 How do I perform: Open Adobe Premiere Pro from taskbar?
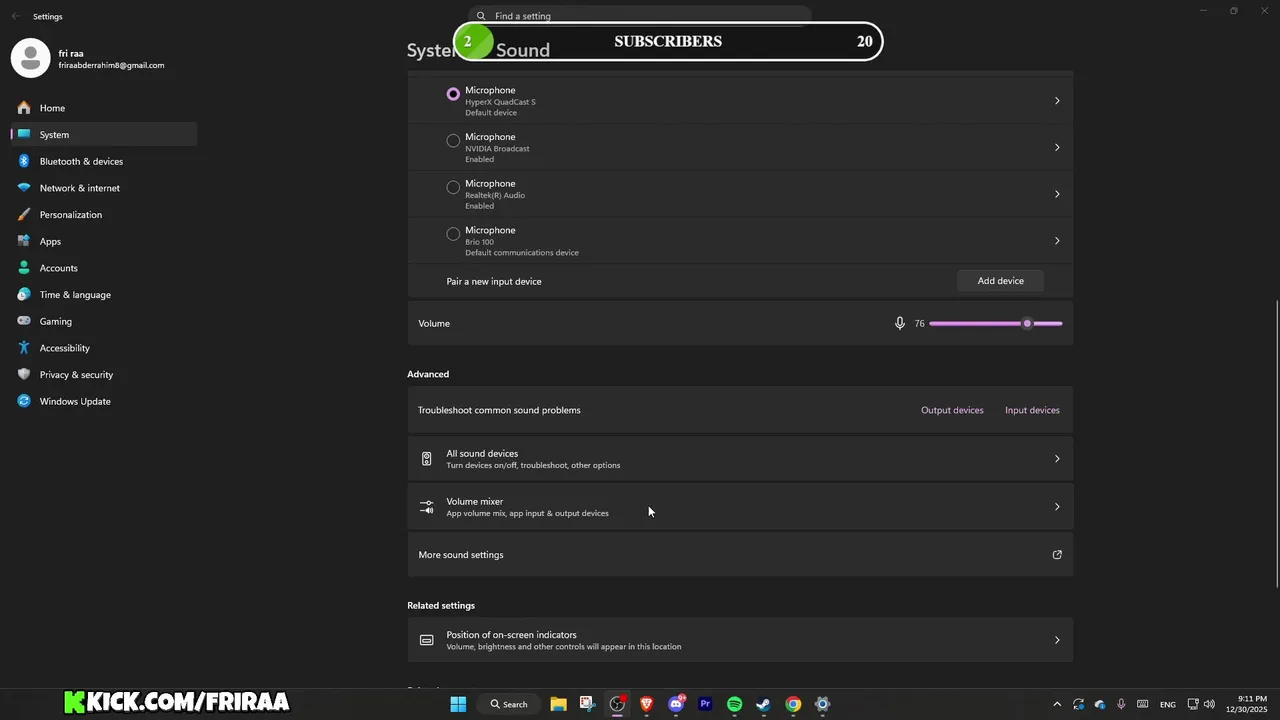tap(705, 704)
